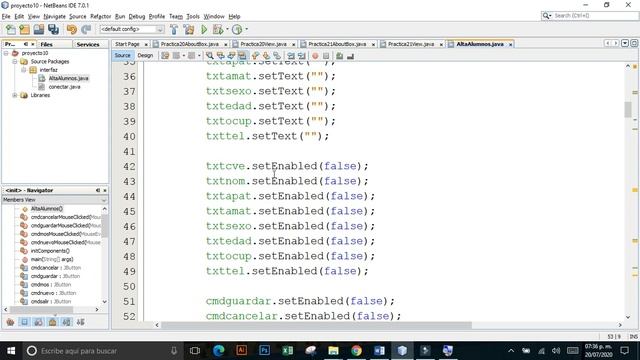Click the Stop Macro Recording icon

[326, 56]
